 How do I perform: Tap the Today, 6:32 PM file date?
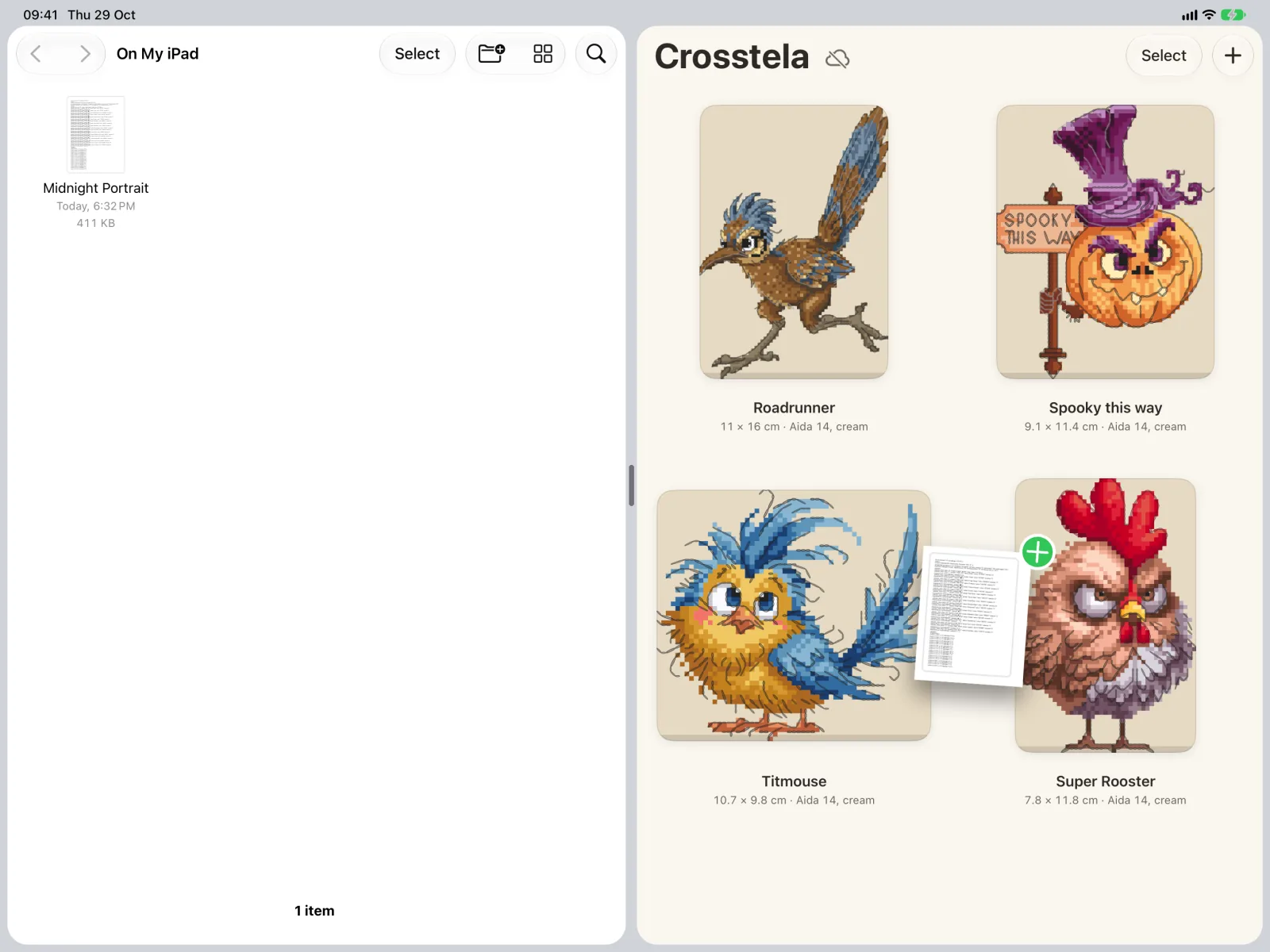[96, 206]
